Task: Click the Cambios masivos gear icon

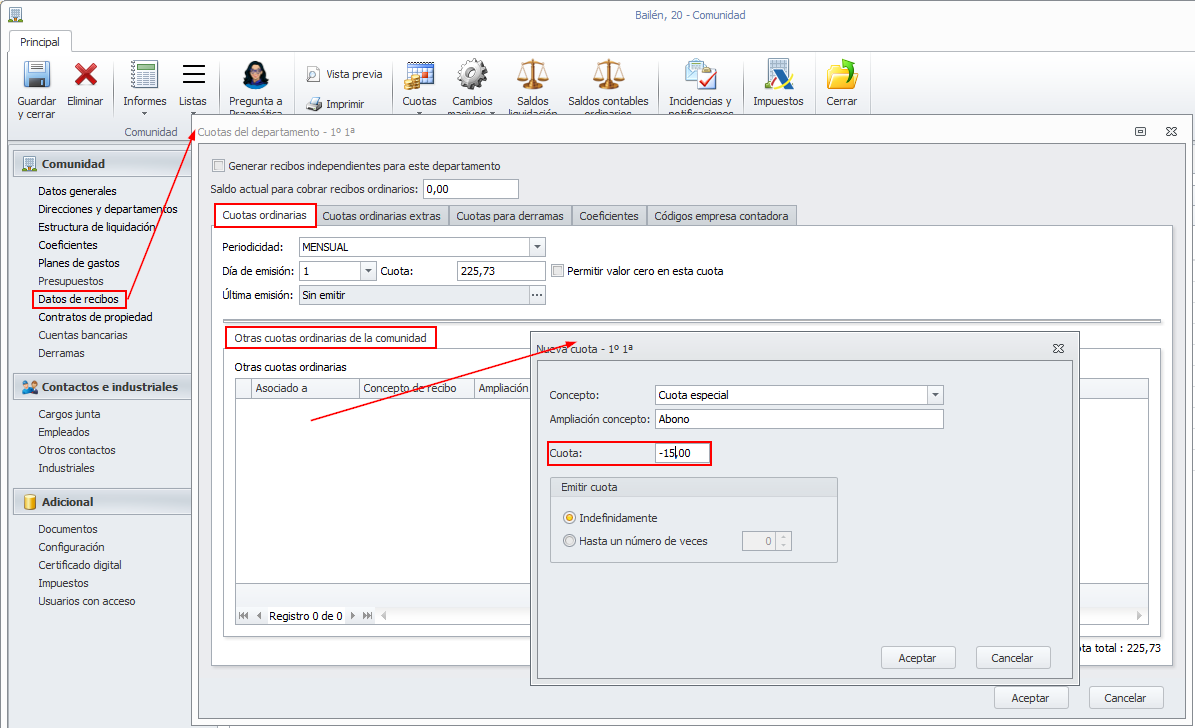Action: coord(472,75)
